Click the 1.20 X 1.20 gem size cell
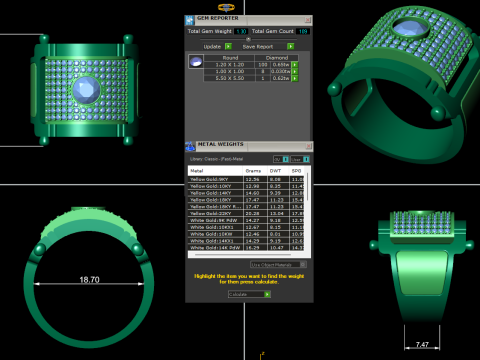This screenshot has height=360, width=480. [x=230, y=65]
